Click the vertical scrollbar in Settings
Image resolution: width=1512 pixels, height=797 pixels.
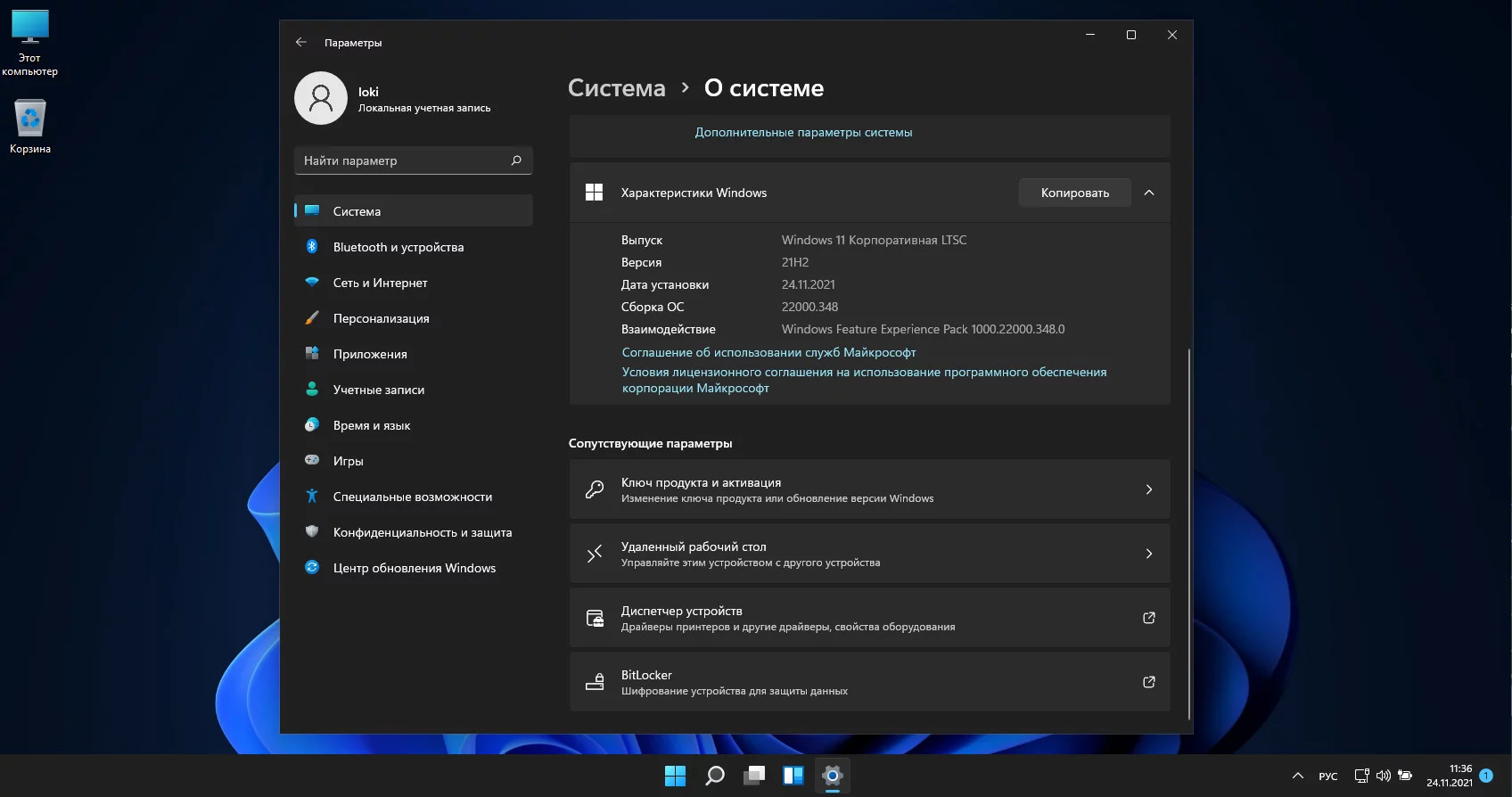click(x=1189, y=533)
